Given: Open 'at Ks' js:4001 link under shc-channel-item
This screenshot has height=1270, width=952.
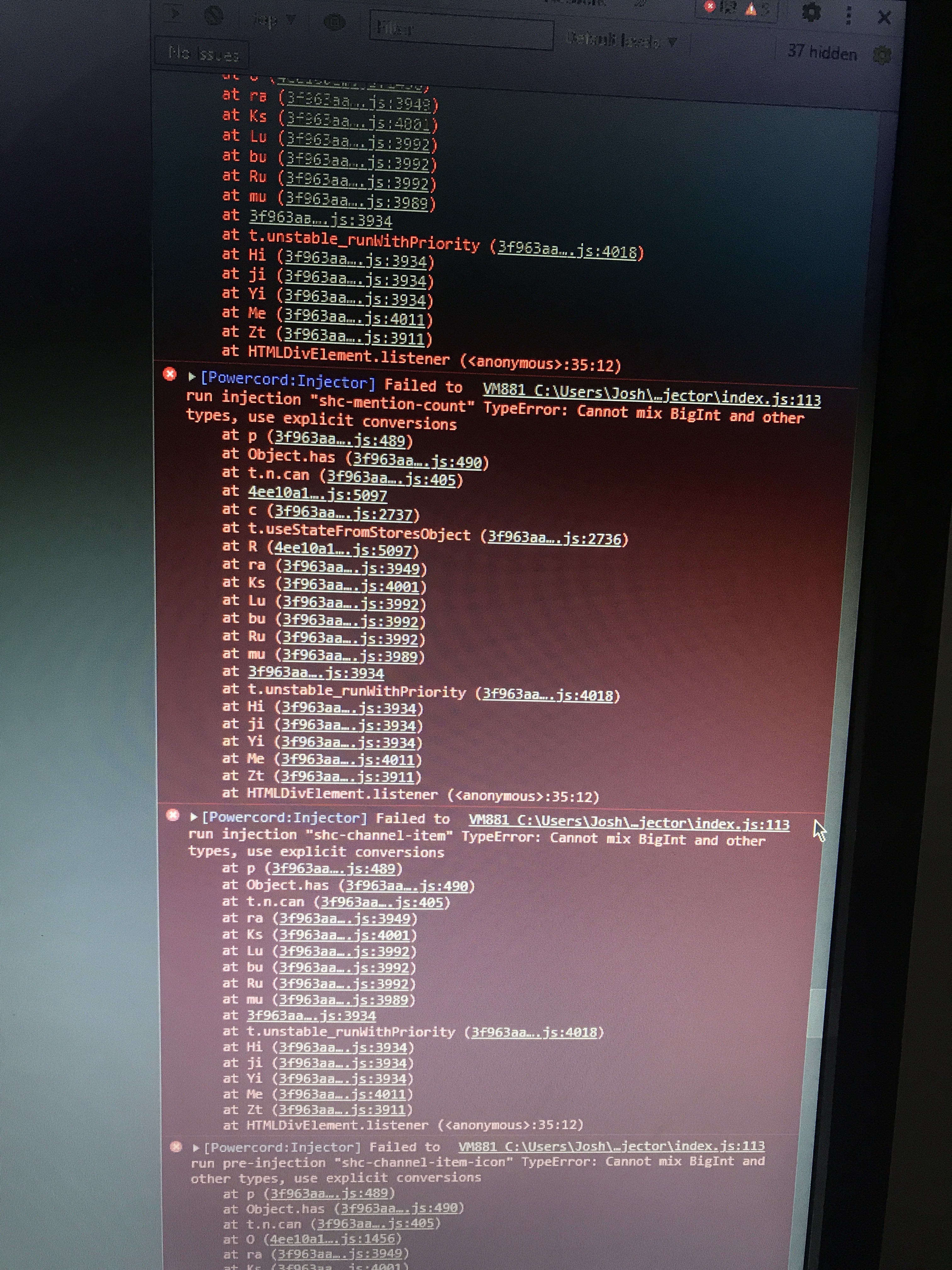Looking at the screenshot, I should click(x=344, y=935).
